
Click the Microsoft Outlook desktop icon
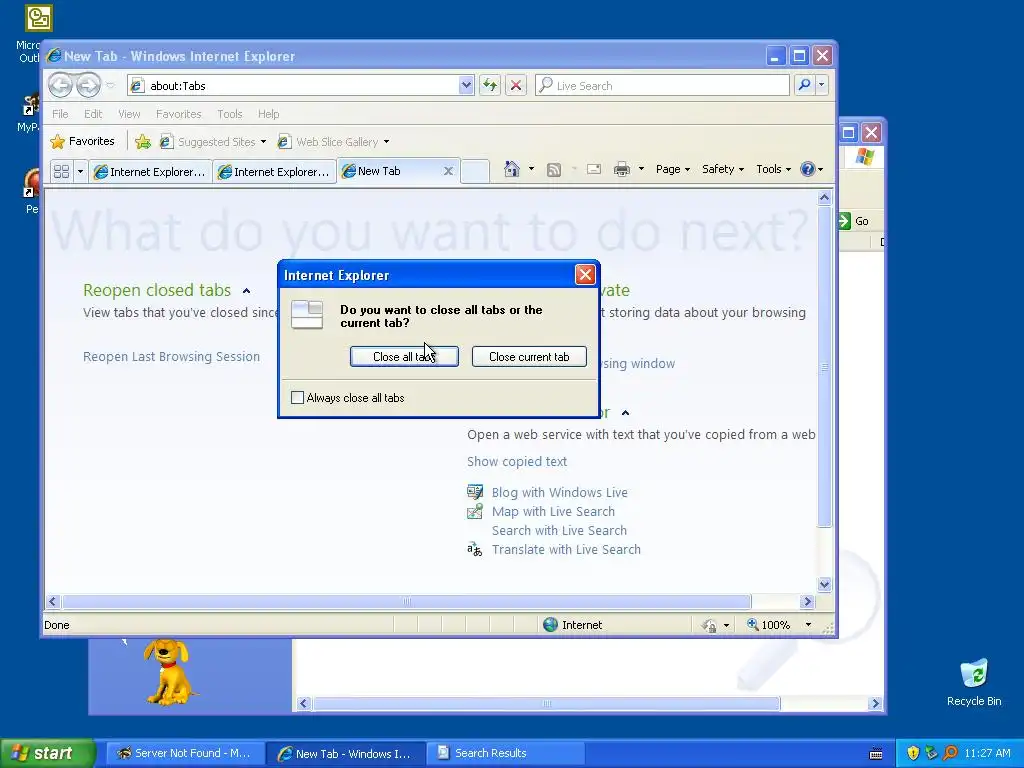coord(38,18)
